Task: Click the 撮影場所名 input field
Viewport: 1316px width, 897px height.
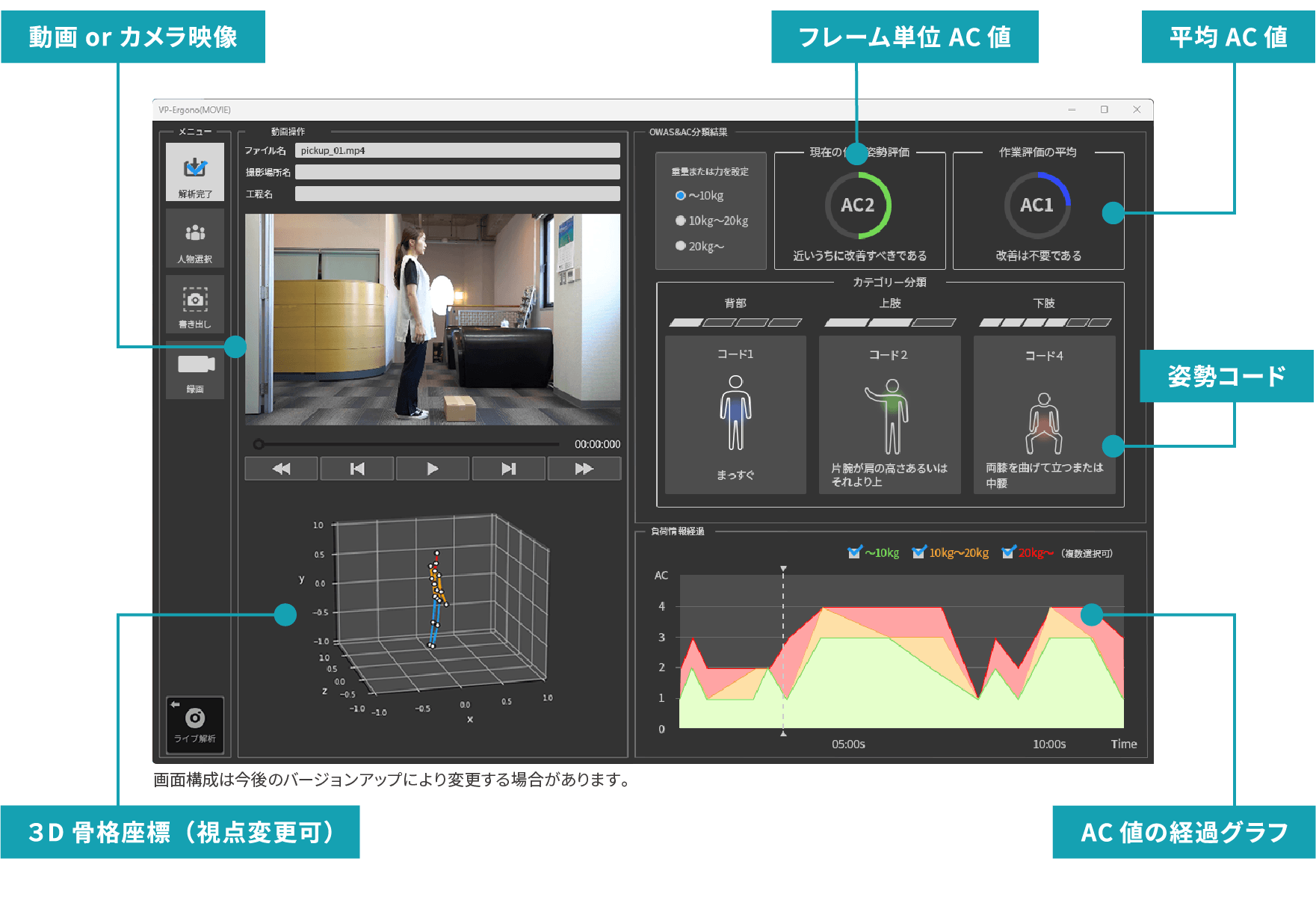Action: click(457, 172)
